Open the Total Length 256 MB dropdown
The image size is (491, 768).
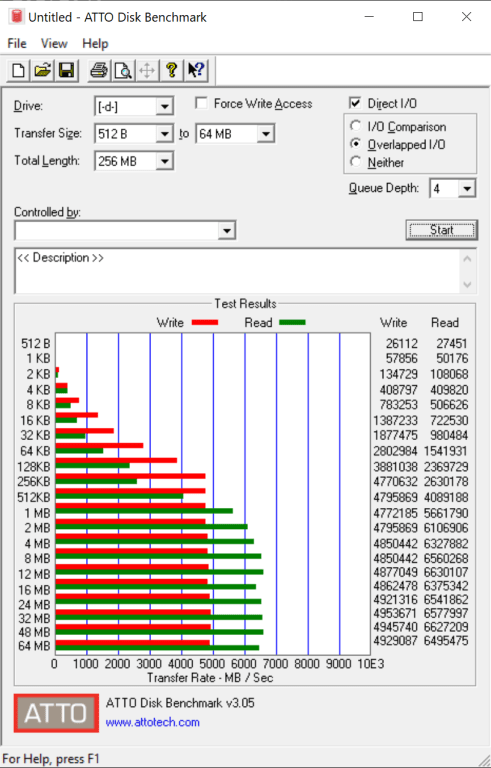click(x=164, y=161)
